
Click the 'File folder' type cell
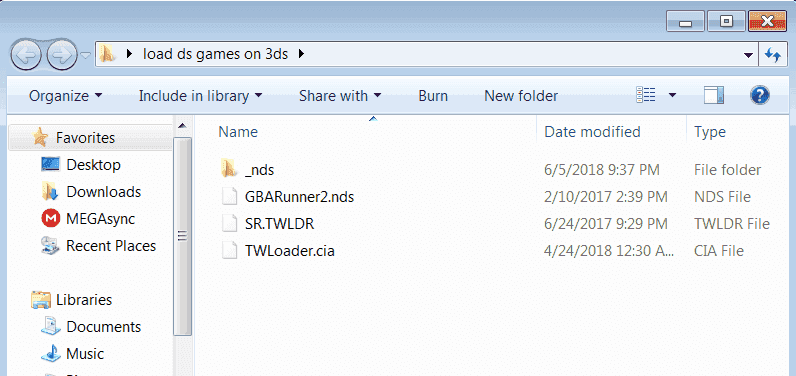[x=727, y=169]
